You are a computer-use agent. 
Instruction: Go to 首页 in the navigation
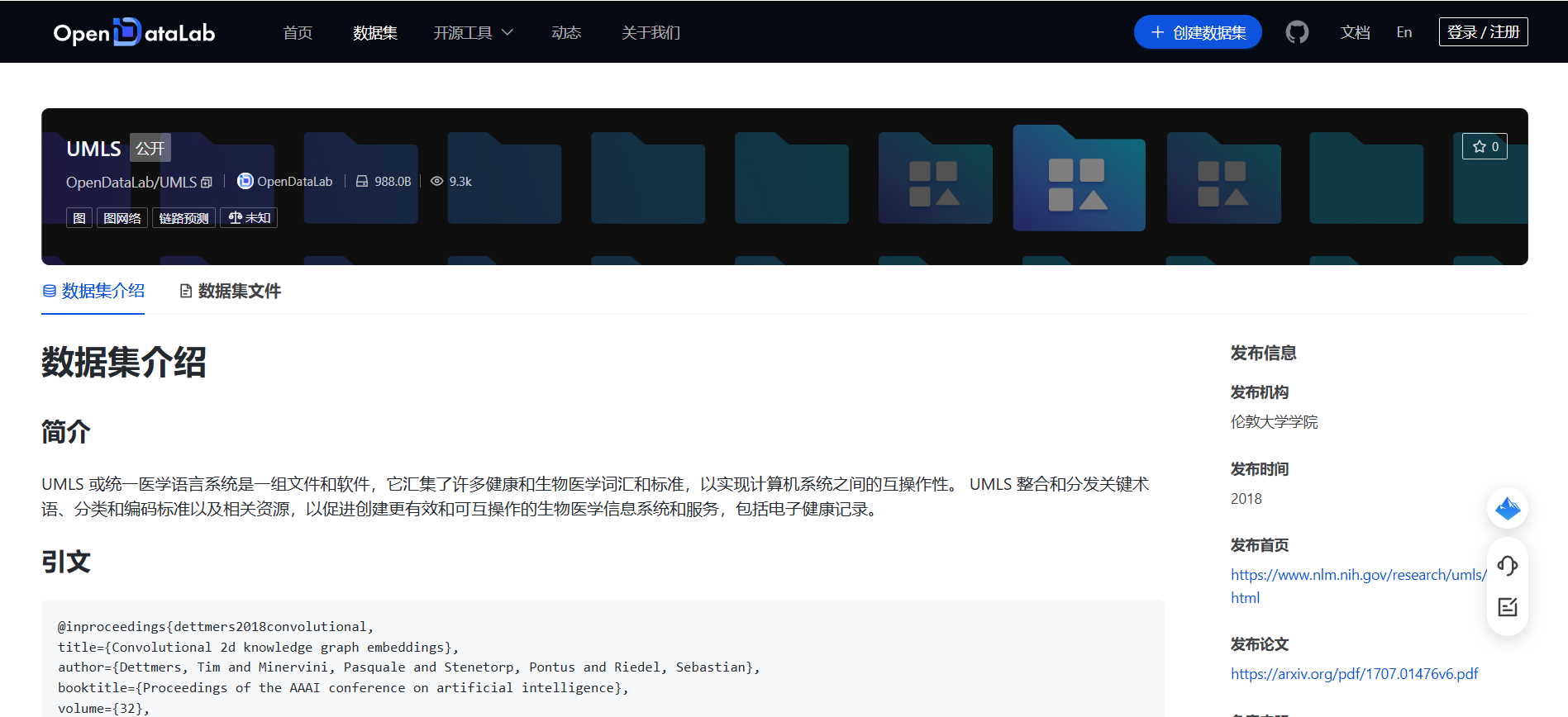[x=298, y=32]
